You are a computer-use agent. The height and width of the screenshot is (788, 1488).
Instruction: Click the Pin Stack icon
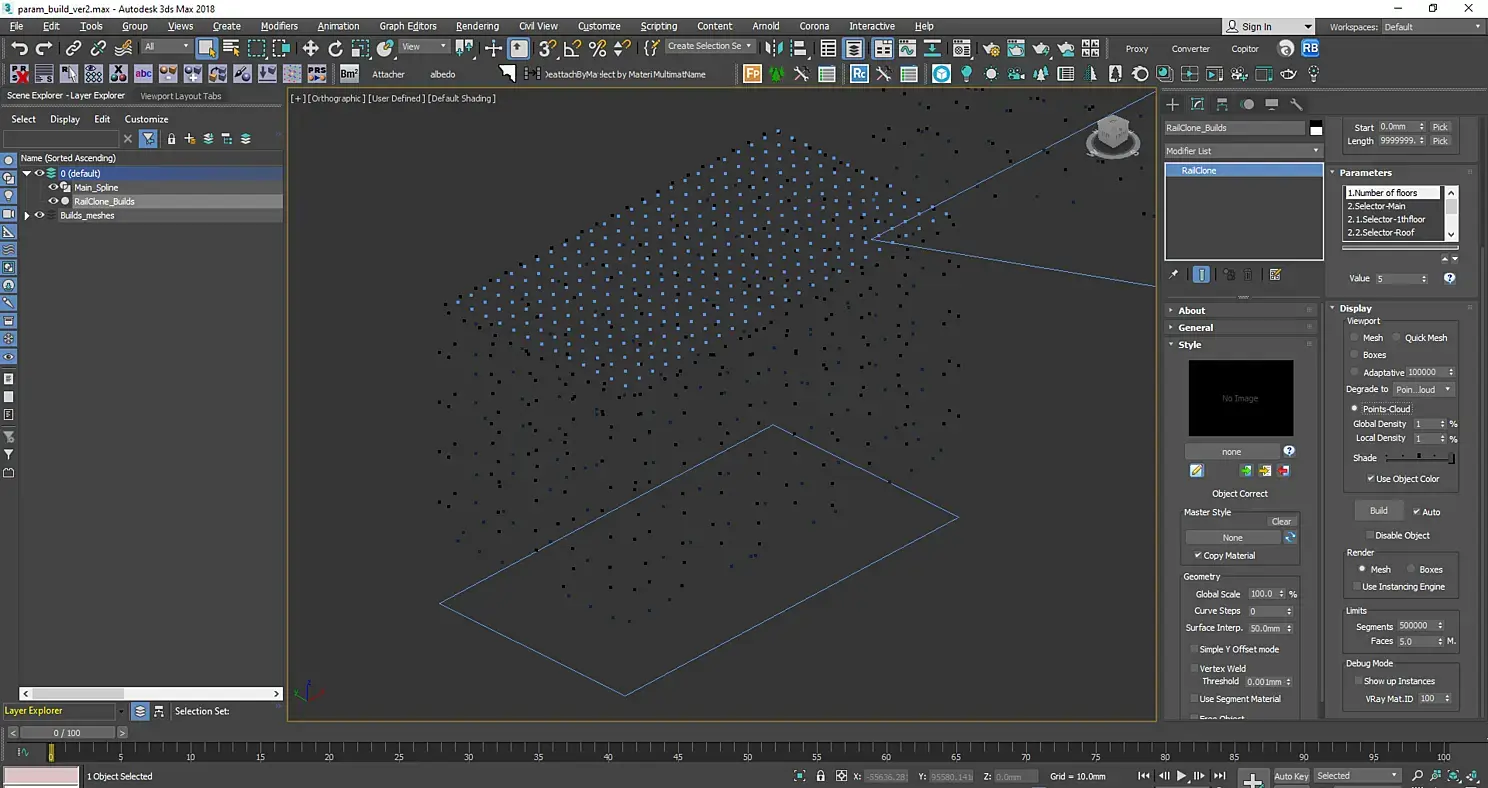tap(1174, 274)
